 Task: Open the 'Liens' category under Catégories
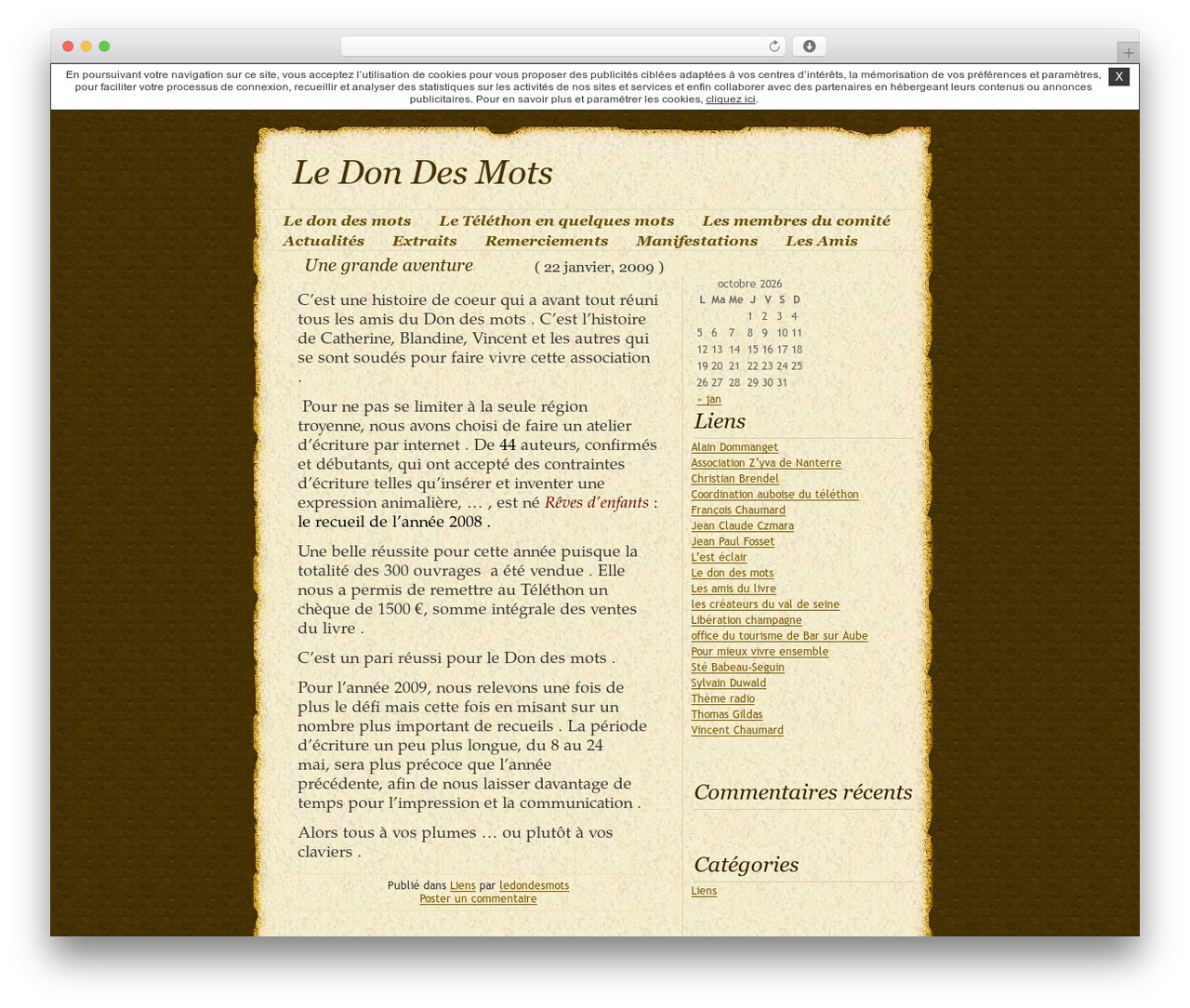pyautogui.click(x=704, y=892)
